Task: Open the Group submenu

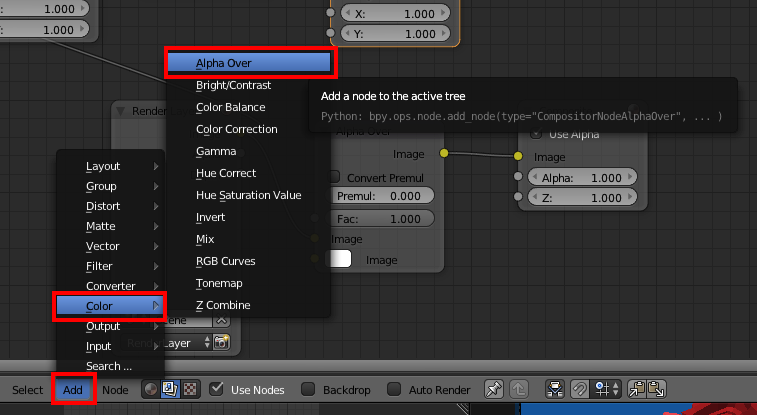Action: coord(111,186)
